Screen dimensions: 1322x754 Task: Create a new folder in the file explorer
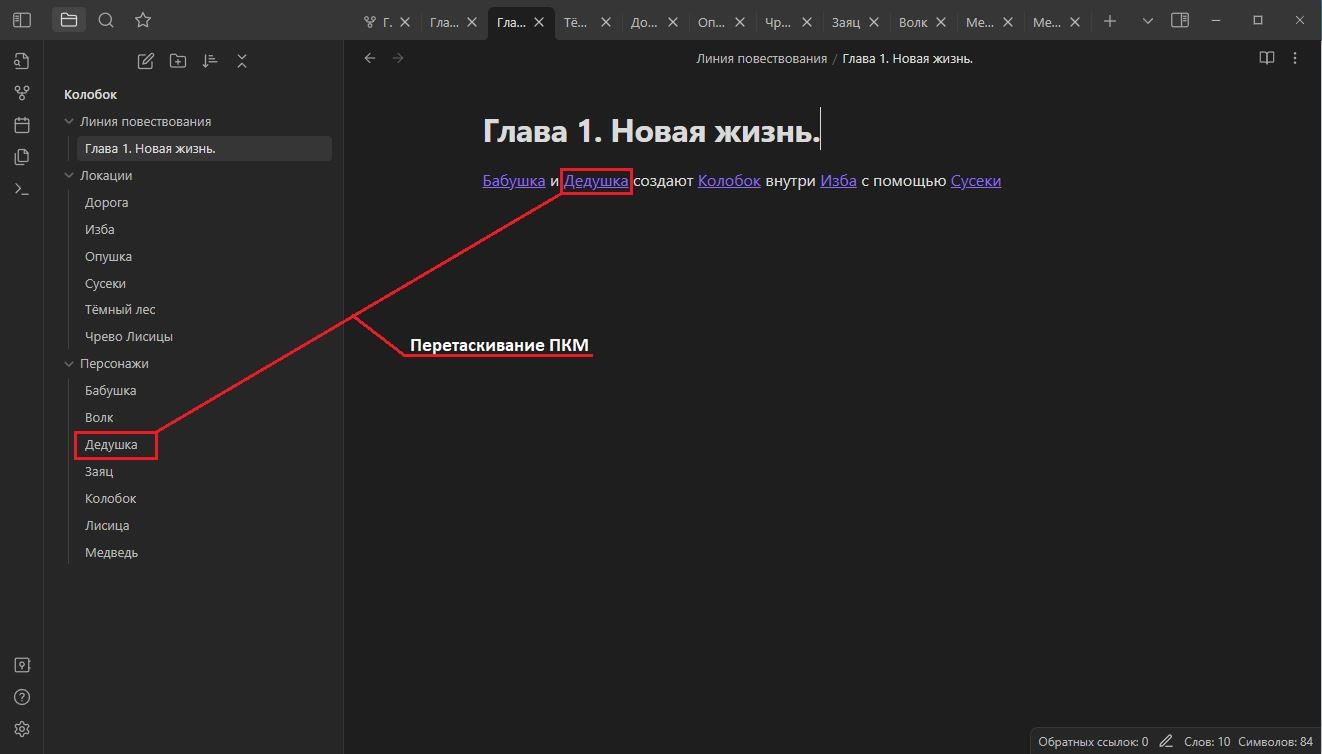pos(178,61)
